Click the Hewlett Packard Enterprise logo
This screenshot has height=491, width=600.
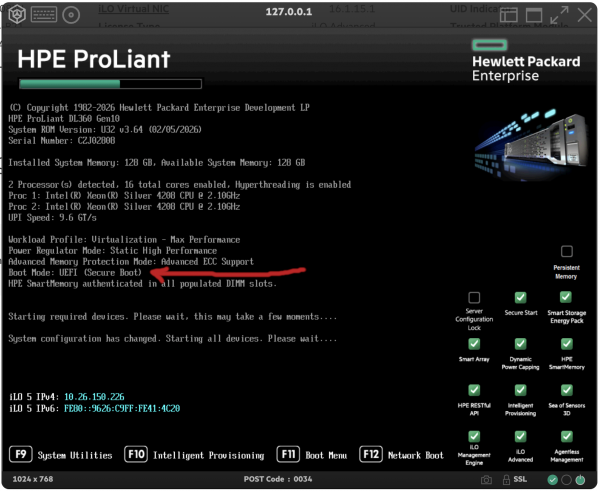(x=526, y=61)
